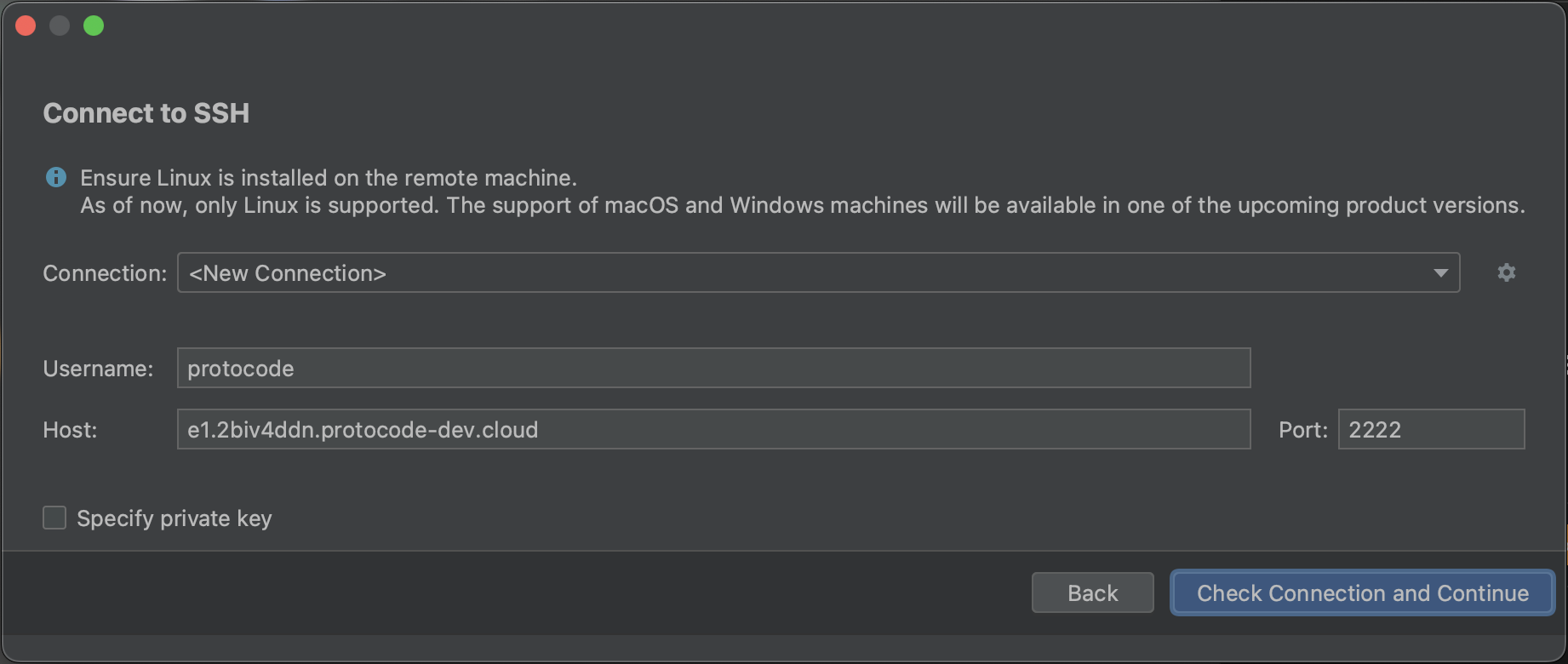Screen dimensions: 1568x664
Task: Open SSH configurations via gear icon
Action: [1506, 272]
